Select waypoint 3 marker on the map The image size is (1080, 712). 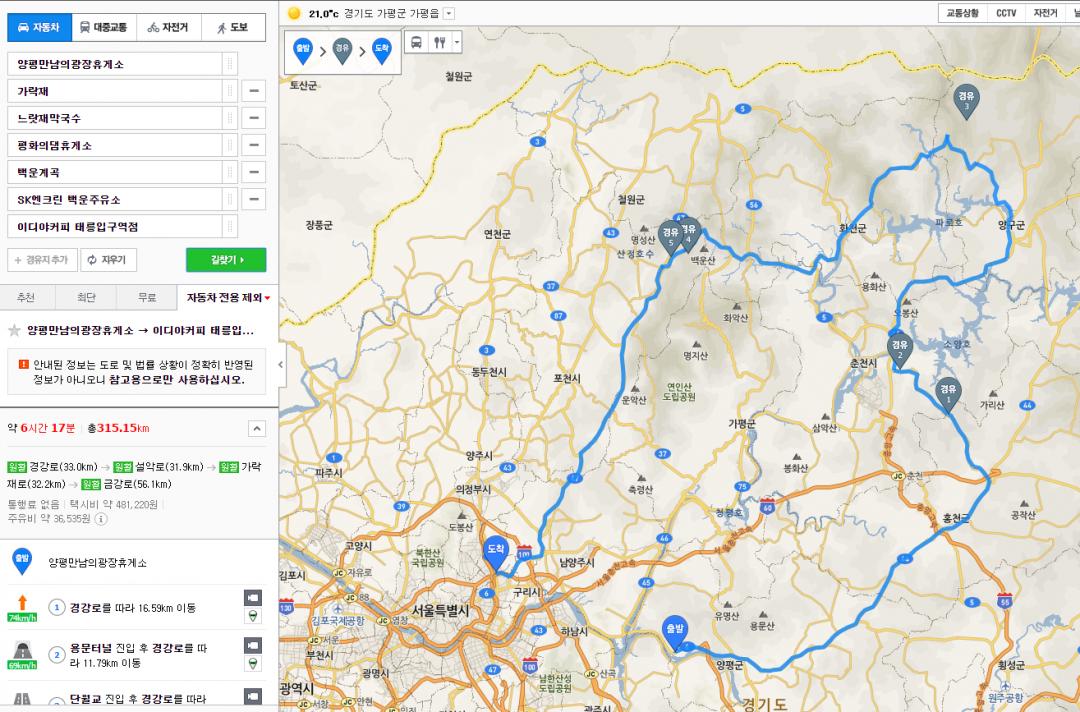click(x=965, y=100)
